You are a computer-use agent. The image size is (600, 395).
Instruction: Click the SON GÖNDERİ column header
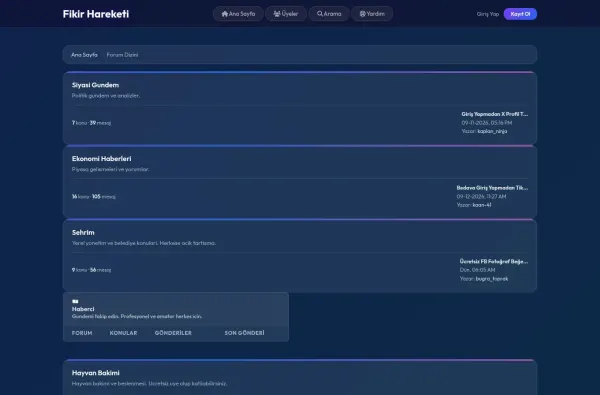click(x=244, y=333)
